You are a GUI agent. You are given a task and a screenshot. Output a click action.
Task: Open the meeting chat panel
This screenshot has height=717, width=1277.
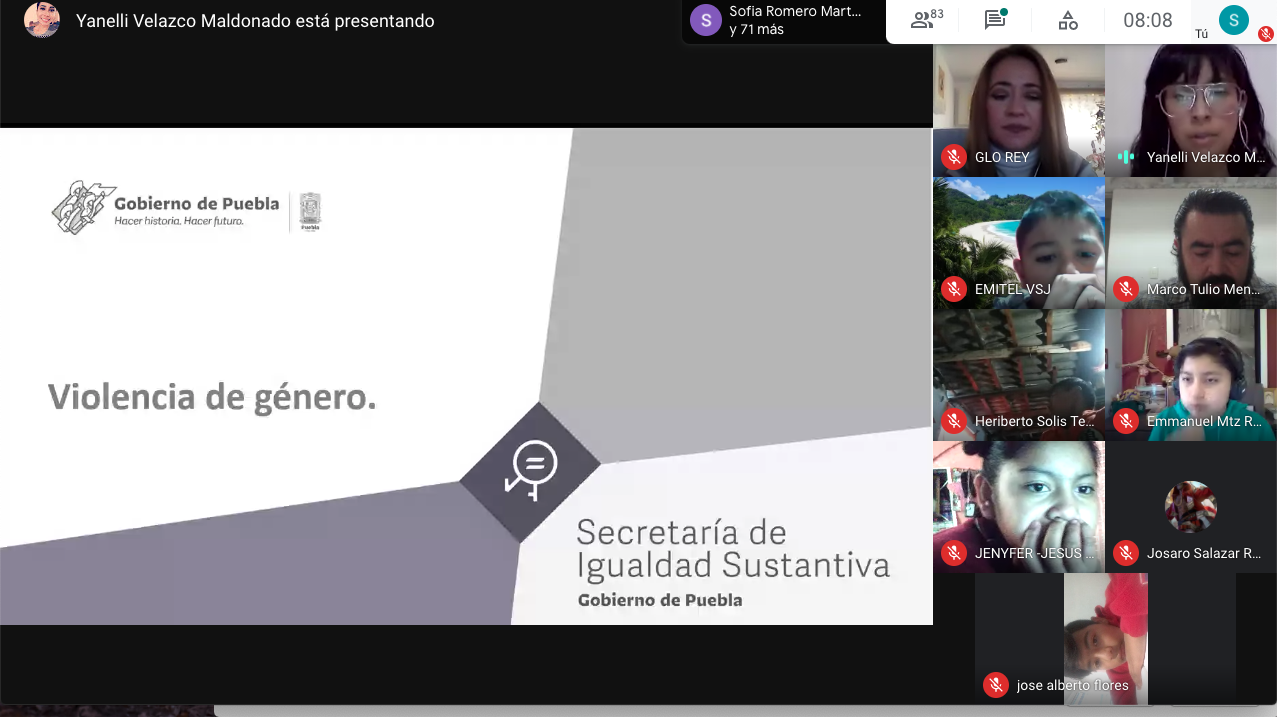(x=994, y=20)
